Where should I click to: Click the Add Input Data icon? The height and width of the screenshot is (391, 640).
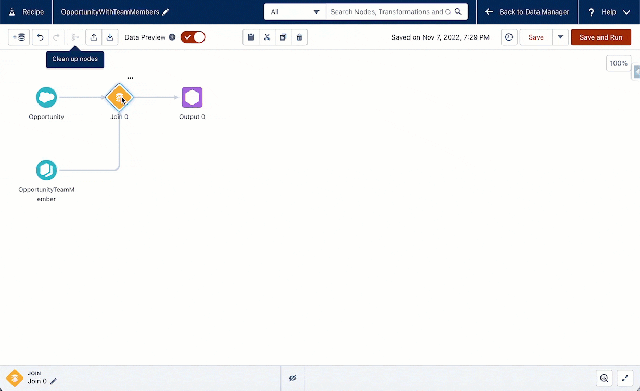pos(19,37)
